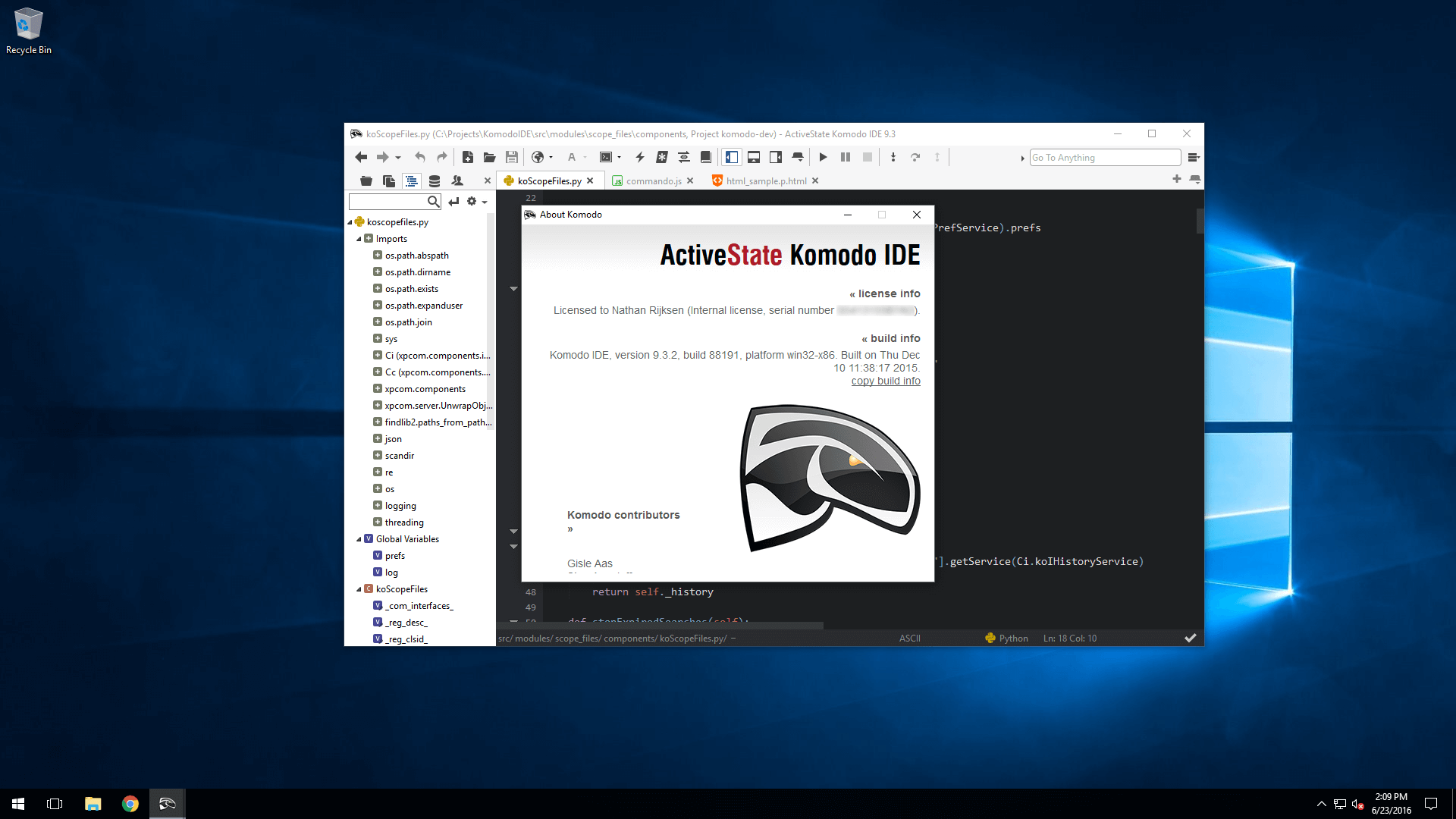Image resolution: width=1456 pixels, height=819 pixels.
Task: Select the threading import in the tree
Action: (404, 522)
